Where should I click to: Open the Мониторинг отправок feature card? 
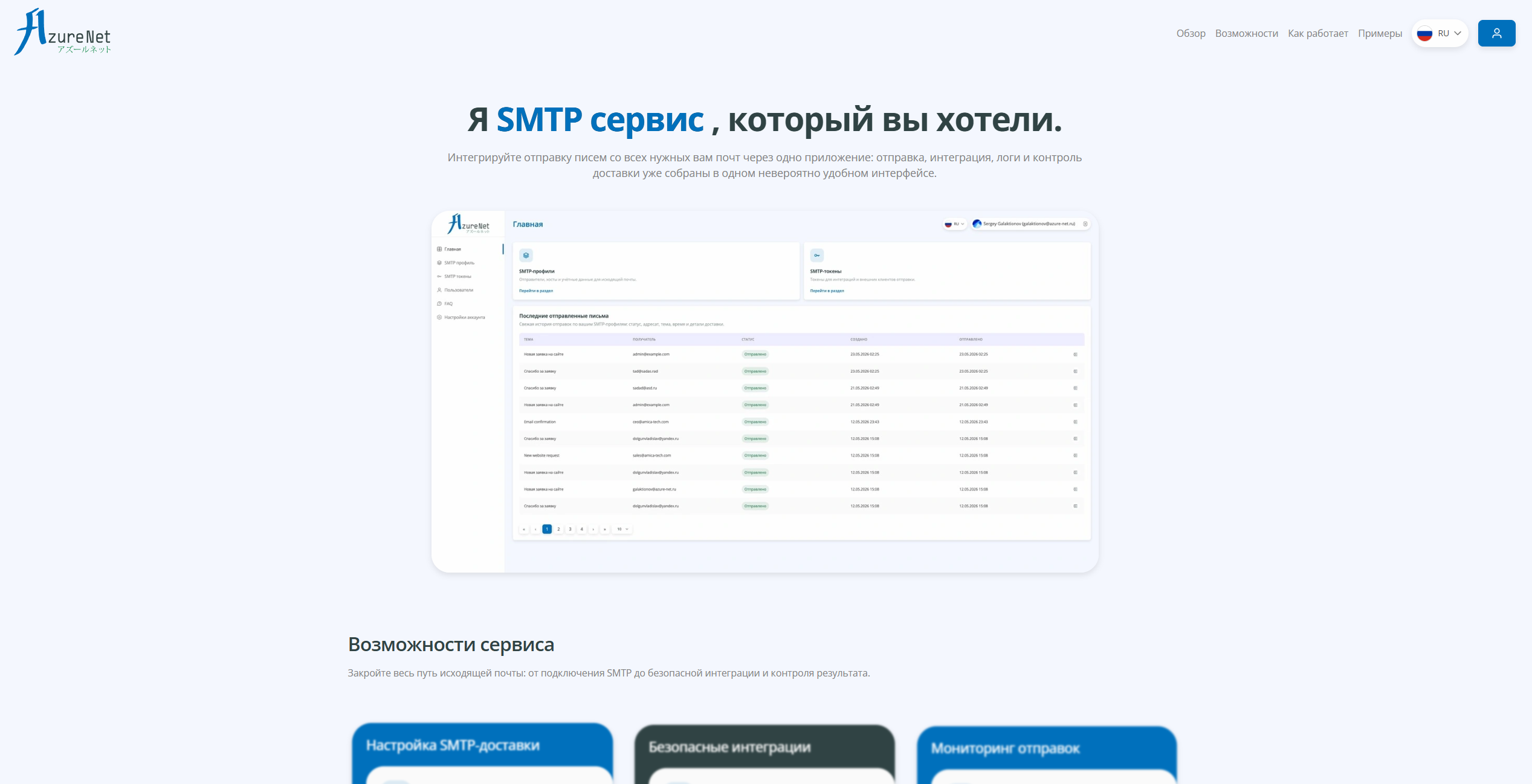1047,756
